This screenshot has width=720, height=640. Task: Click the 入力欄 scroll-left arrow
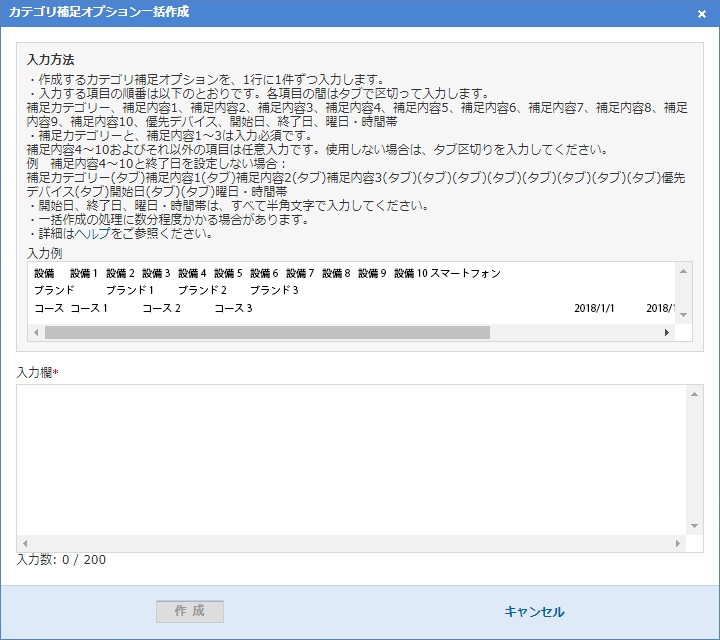point(25,544)
